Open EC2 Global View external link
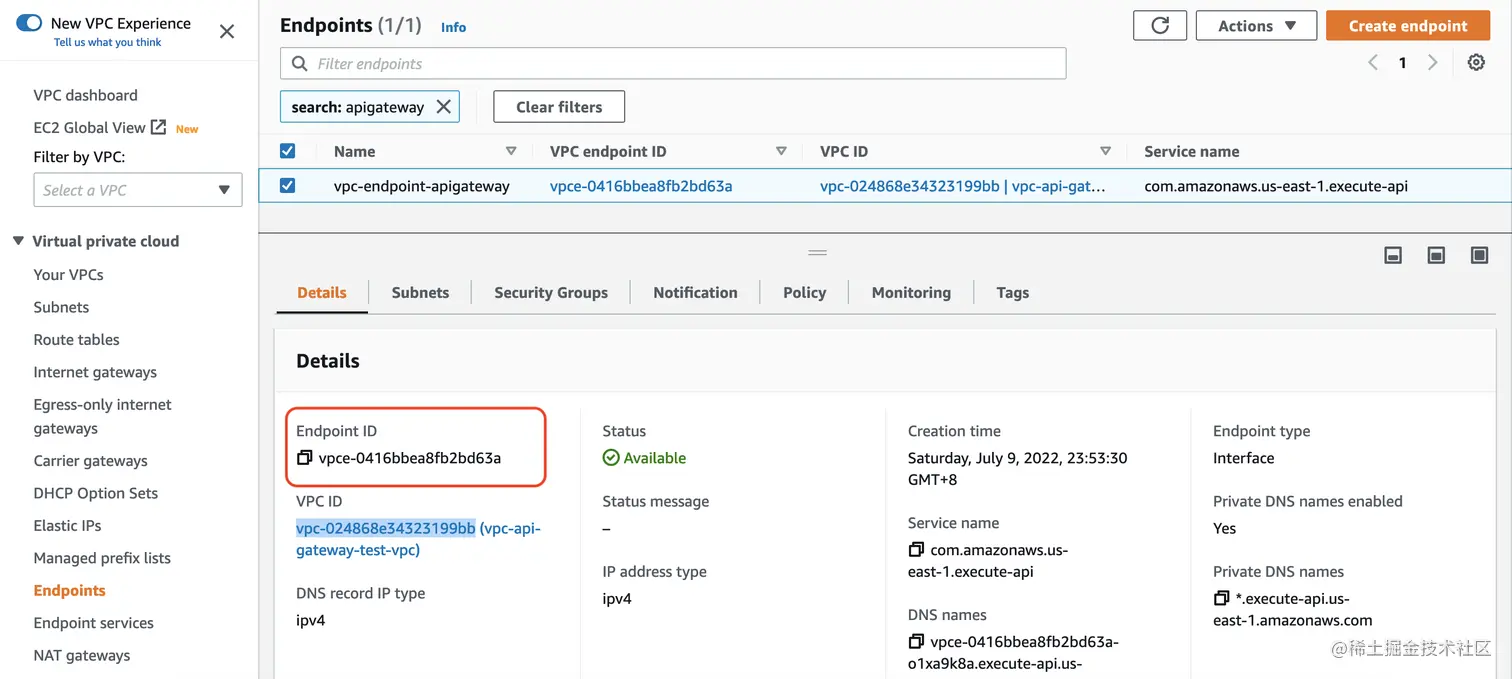 pyautogui.click(x=99, y=127)
